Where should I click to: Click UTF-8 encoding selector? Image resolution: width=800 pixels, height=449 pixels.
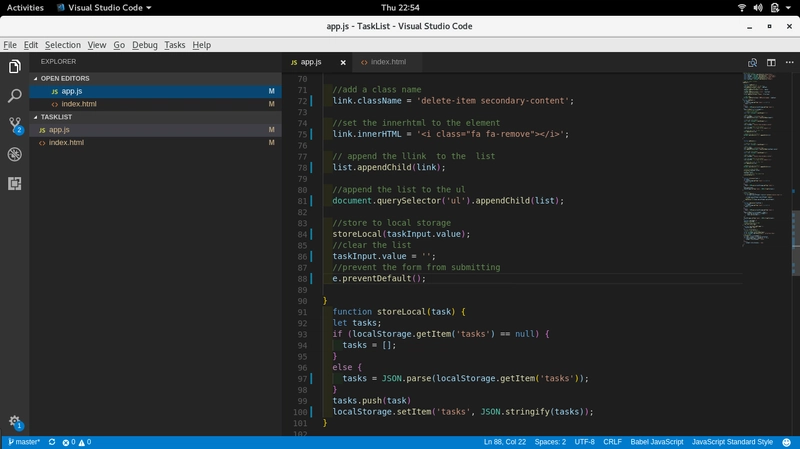click(584, 442)
